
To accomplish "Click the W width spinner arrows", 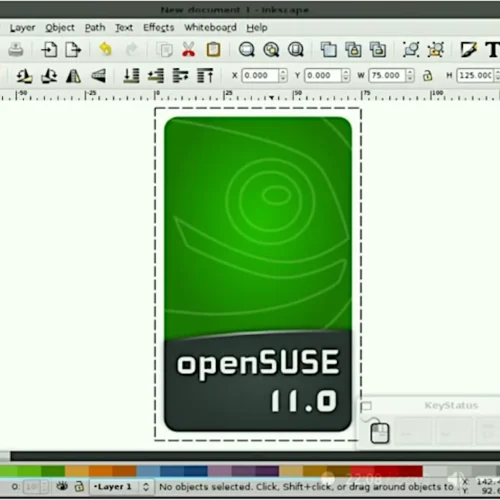I will [410, 75].
